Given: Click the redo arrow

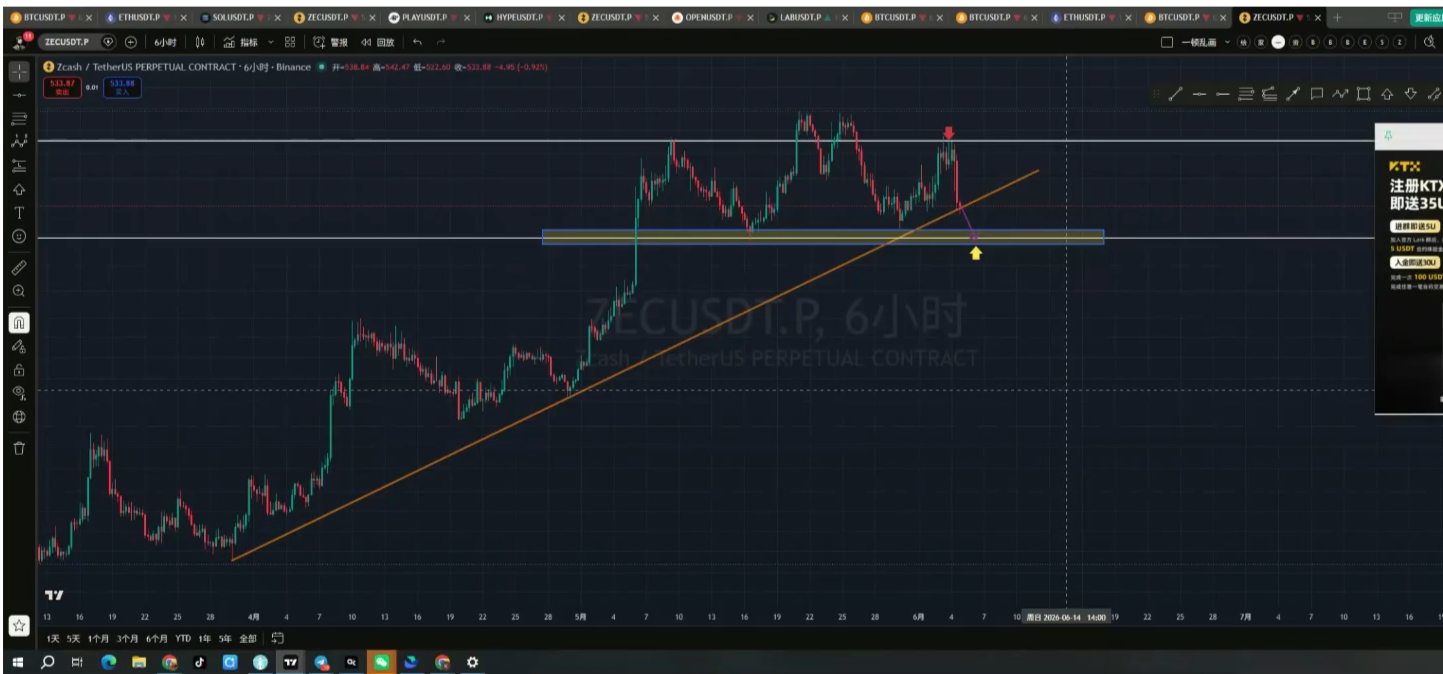Looking at the screenshot, I should pos(441,42).
